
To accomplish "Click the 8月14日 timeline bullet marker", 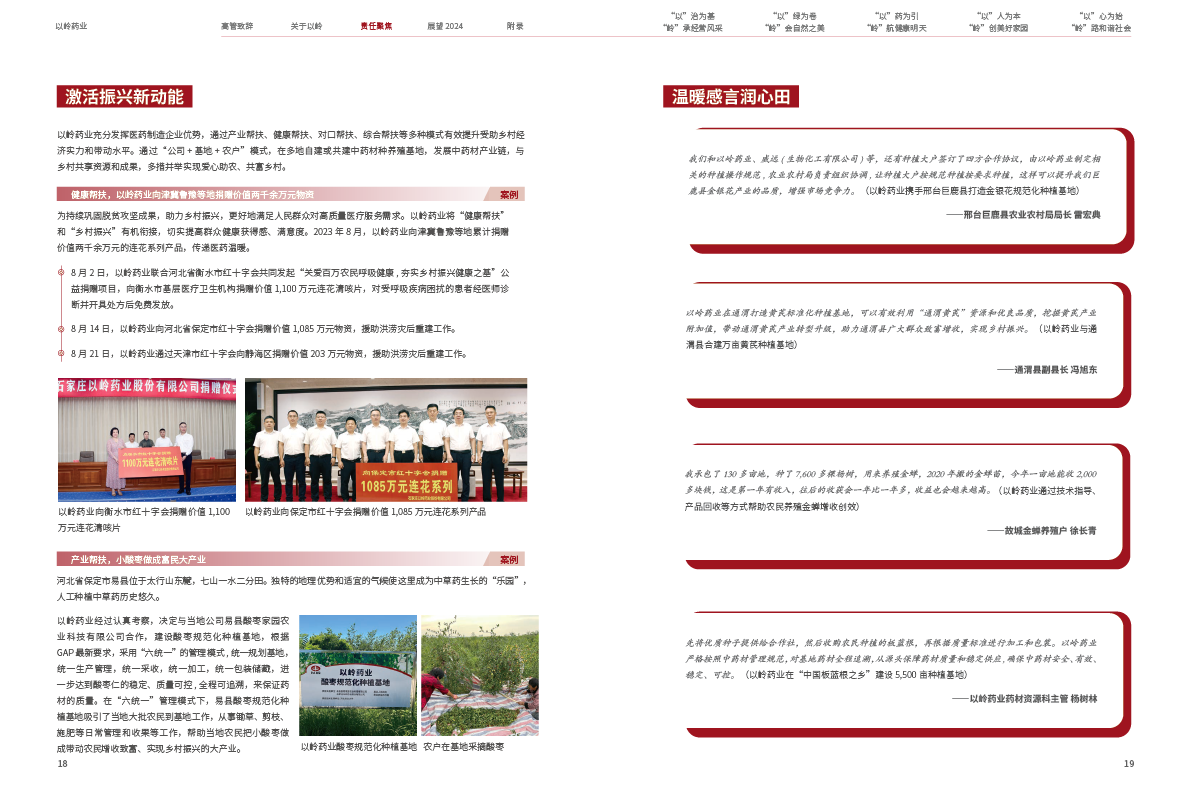I will pos(62,328).
